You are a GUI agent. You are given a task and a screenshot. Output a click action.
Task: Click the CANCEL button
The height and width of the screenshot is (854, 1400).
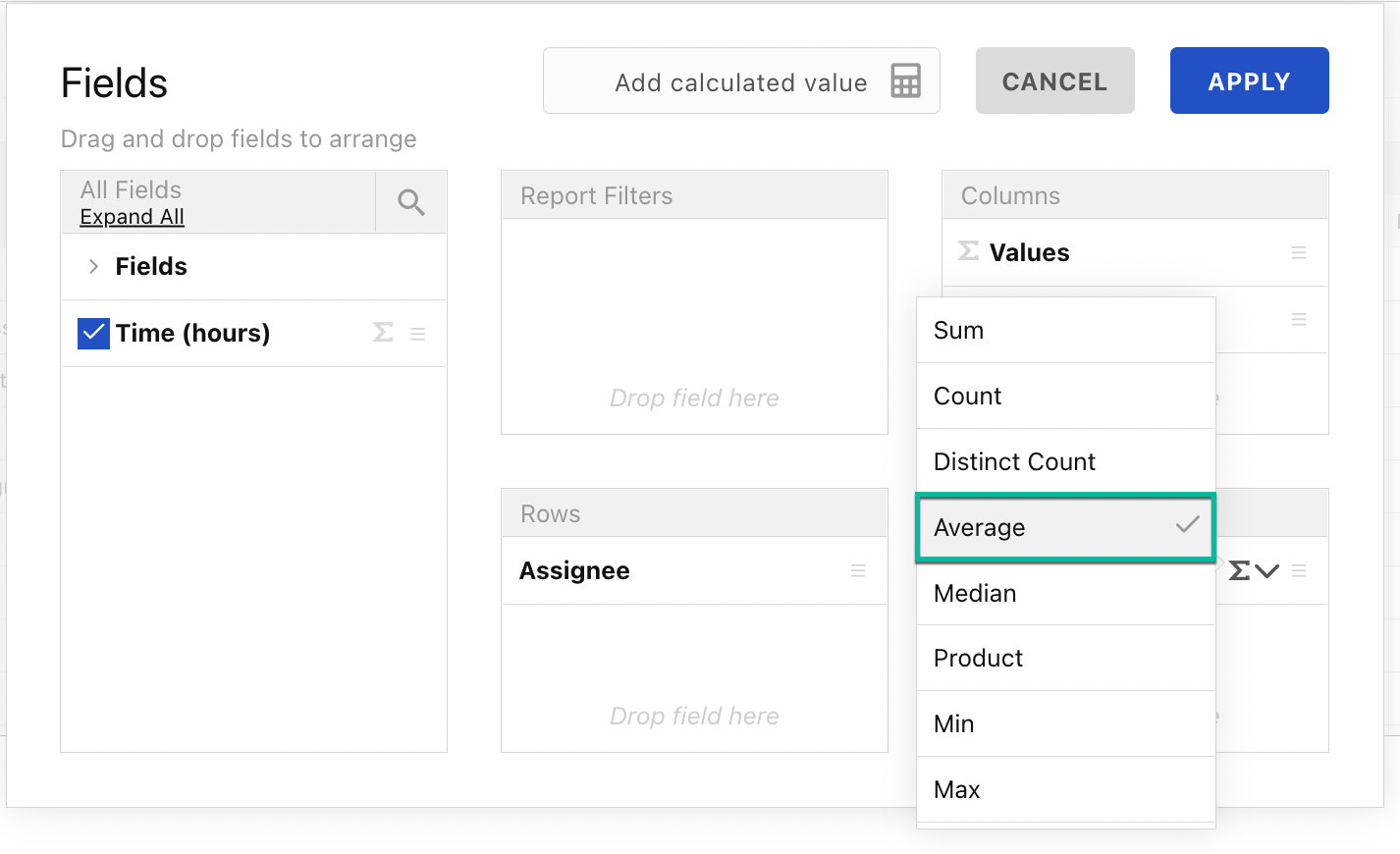(x=1054, y=81)
